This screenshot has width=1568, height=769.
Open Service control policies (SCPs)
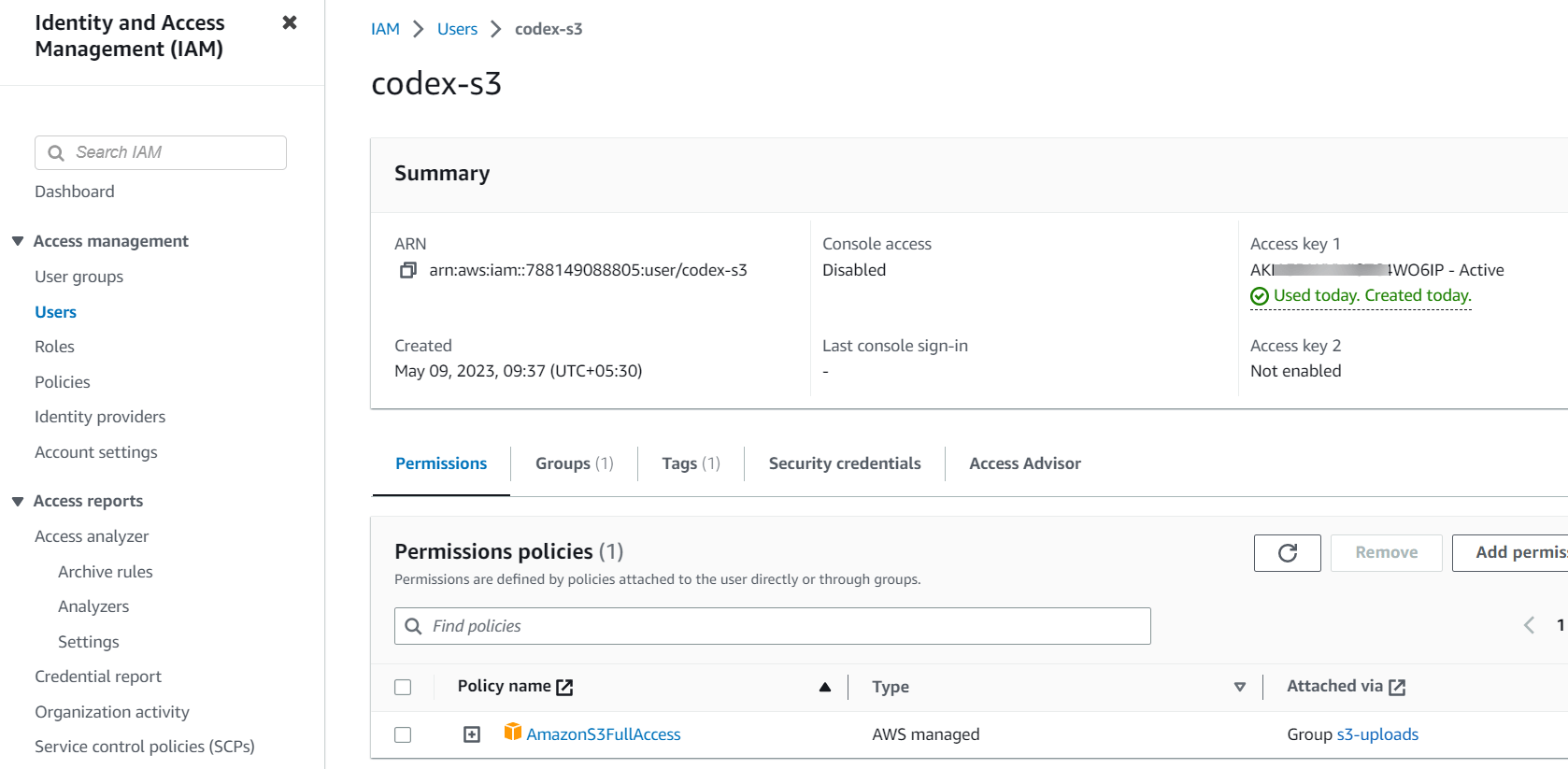pos(145,747)
